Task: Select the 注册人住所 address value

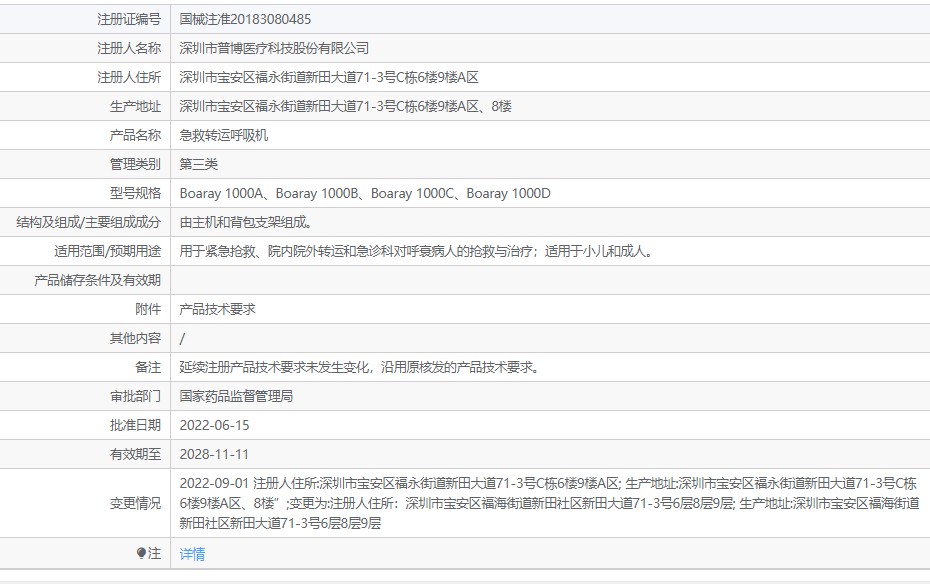Action: (x=329, y=77)
